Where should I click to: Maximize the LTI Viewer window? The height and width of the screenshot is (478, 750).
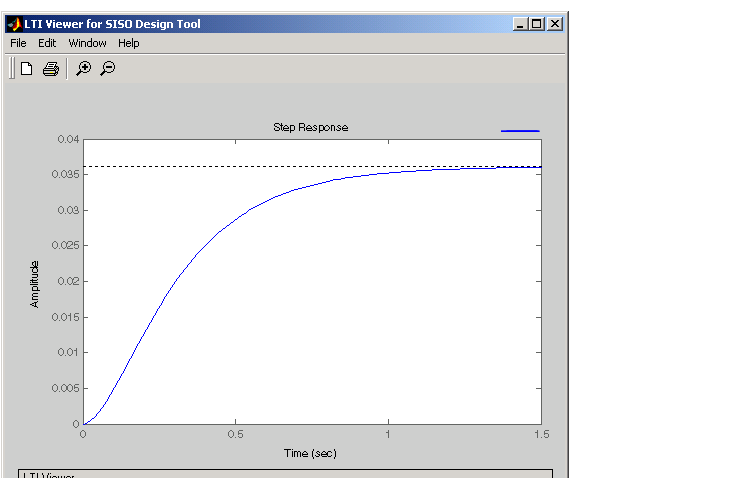coord(537,23)
